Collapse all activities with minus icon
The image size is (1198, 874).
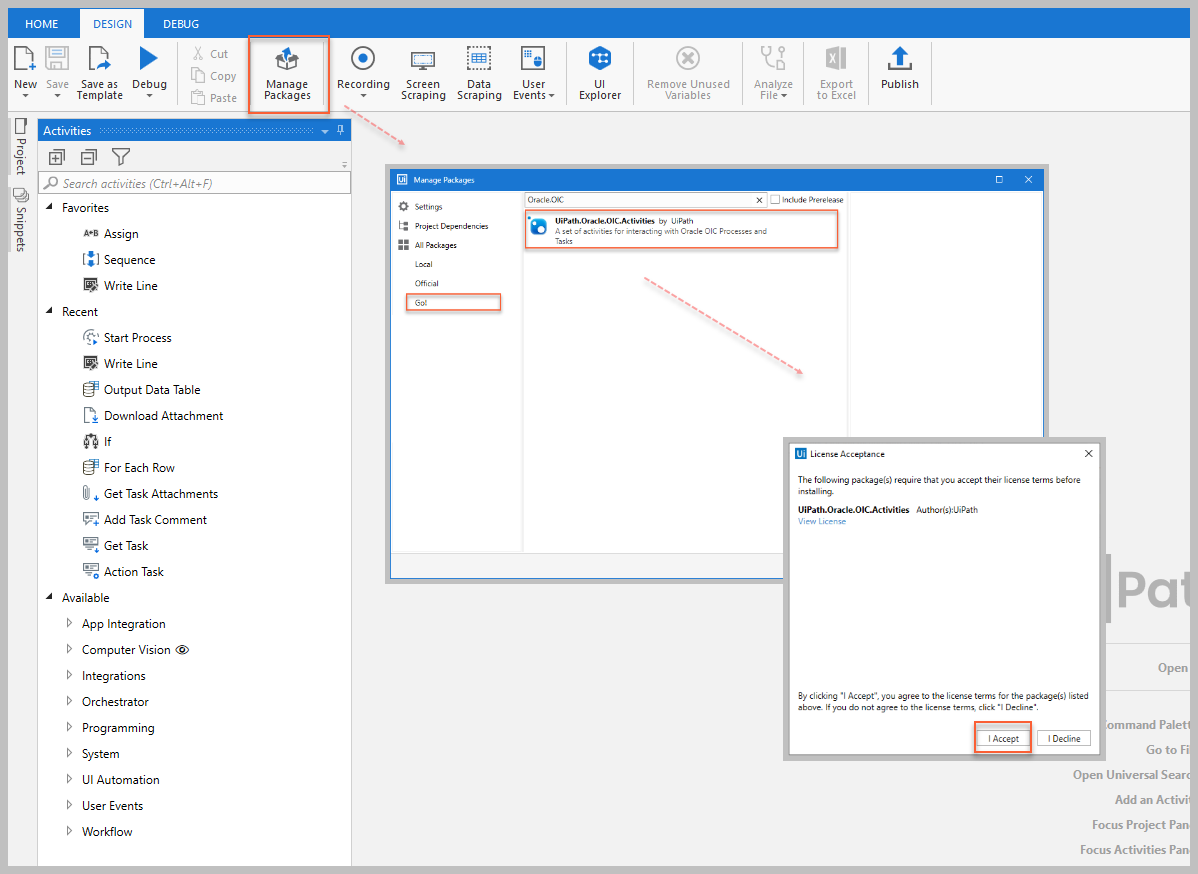click(x=89, y=157)
